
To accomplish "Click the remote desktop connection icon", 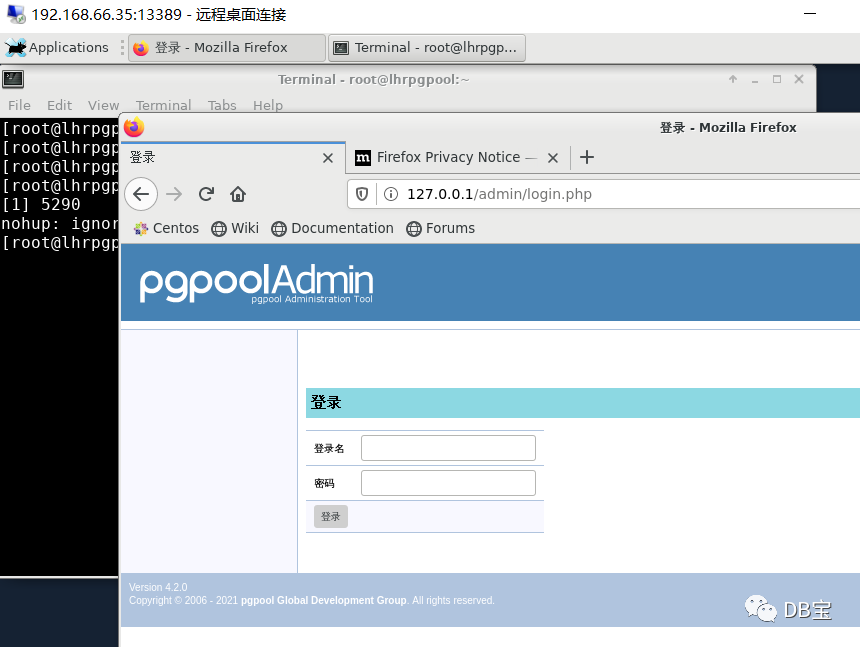I will click(x=16, y=14).
